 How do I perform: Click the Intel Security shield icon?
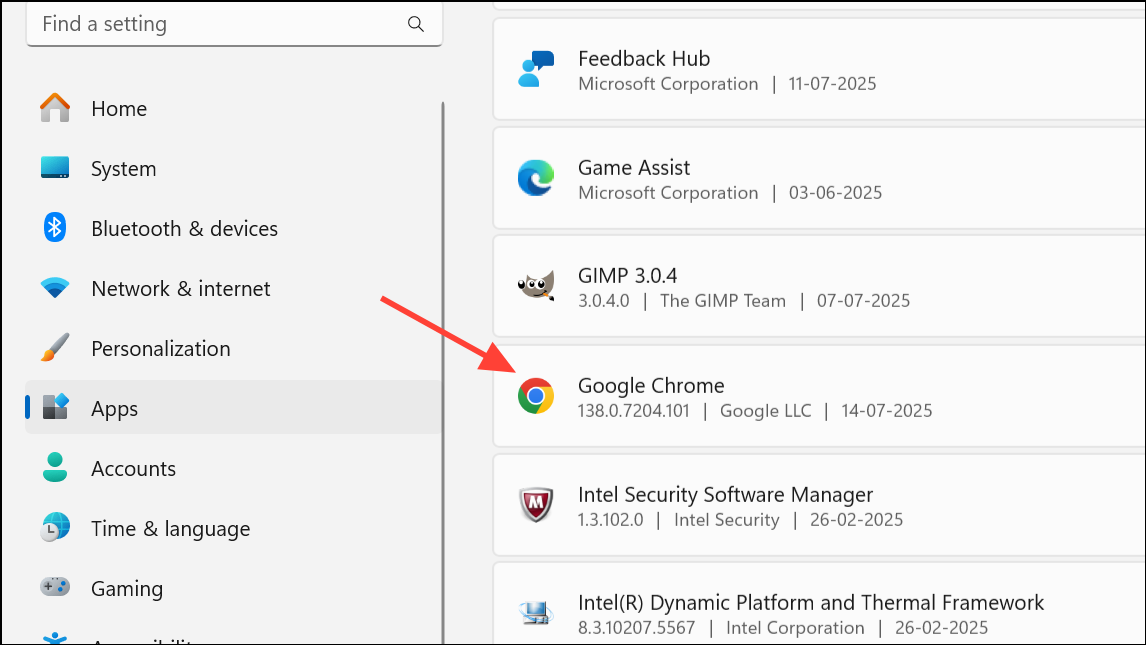pyautogui.click(x=536, y=505)
